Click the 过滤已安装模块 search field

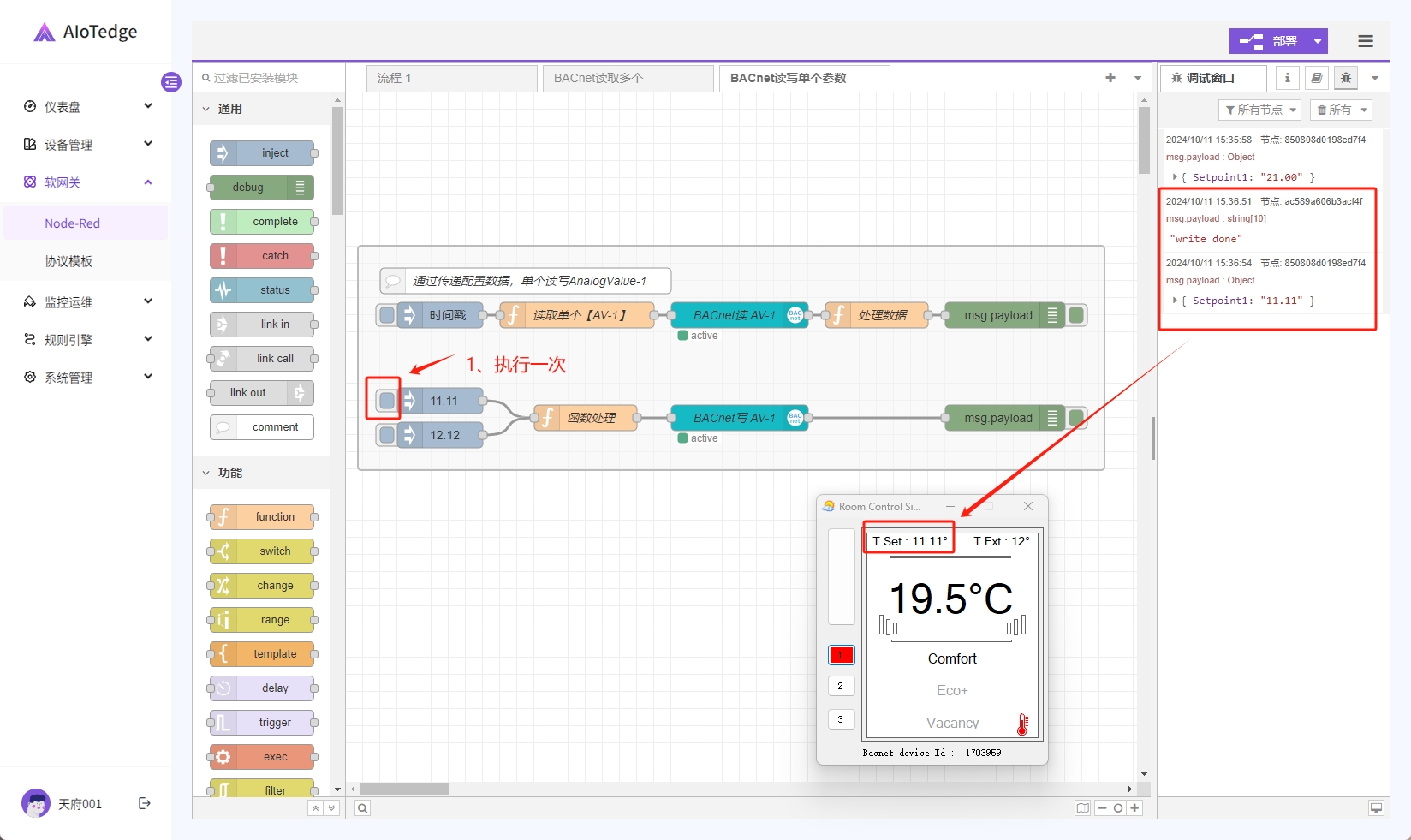coord(270,78)
